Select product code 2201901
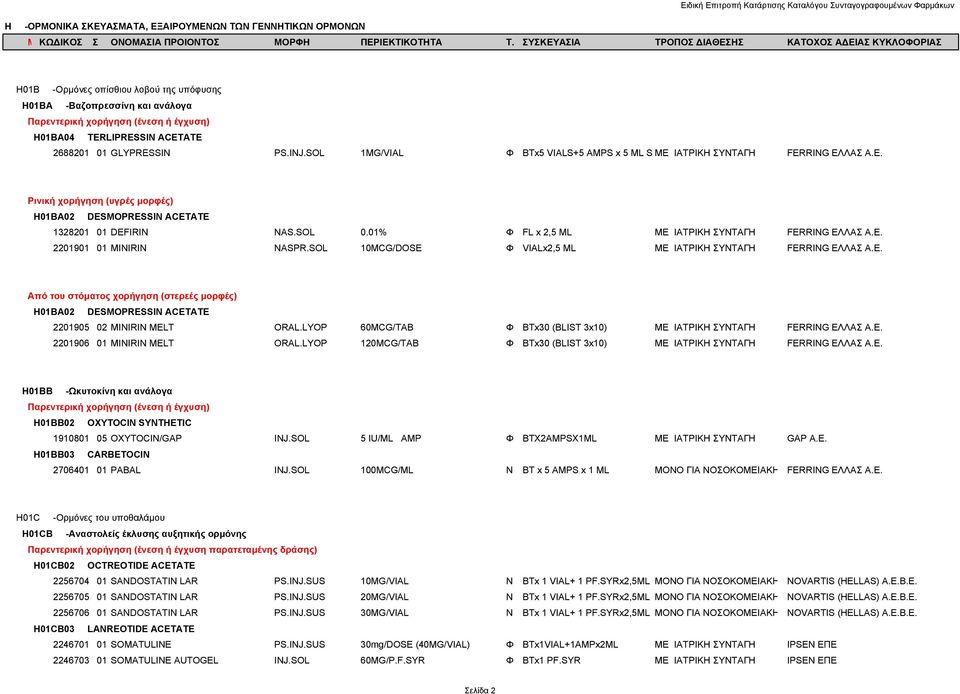Viewport: 960px width, 694px height. click(71, 248)
